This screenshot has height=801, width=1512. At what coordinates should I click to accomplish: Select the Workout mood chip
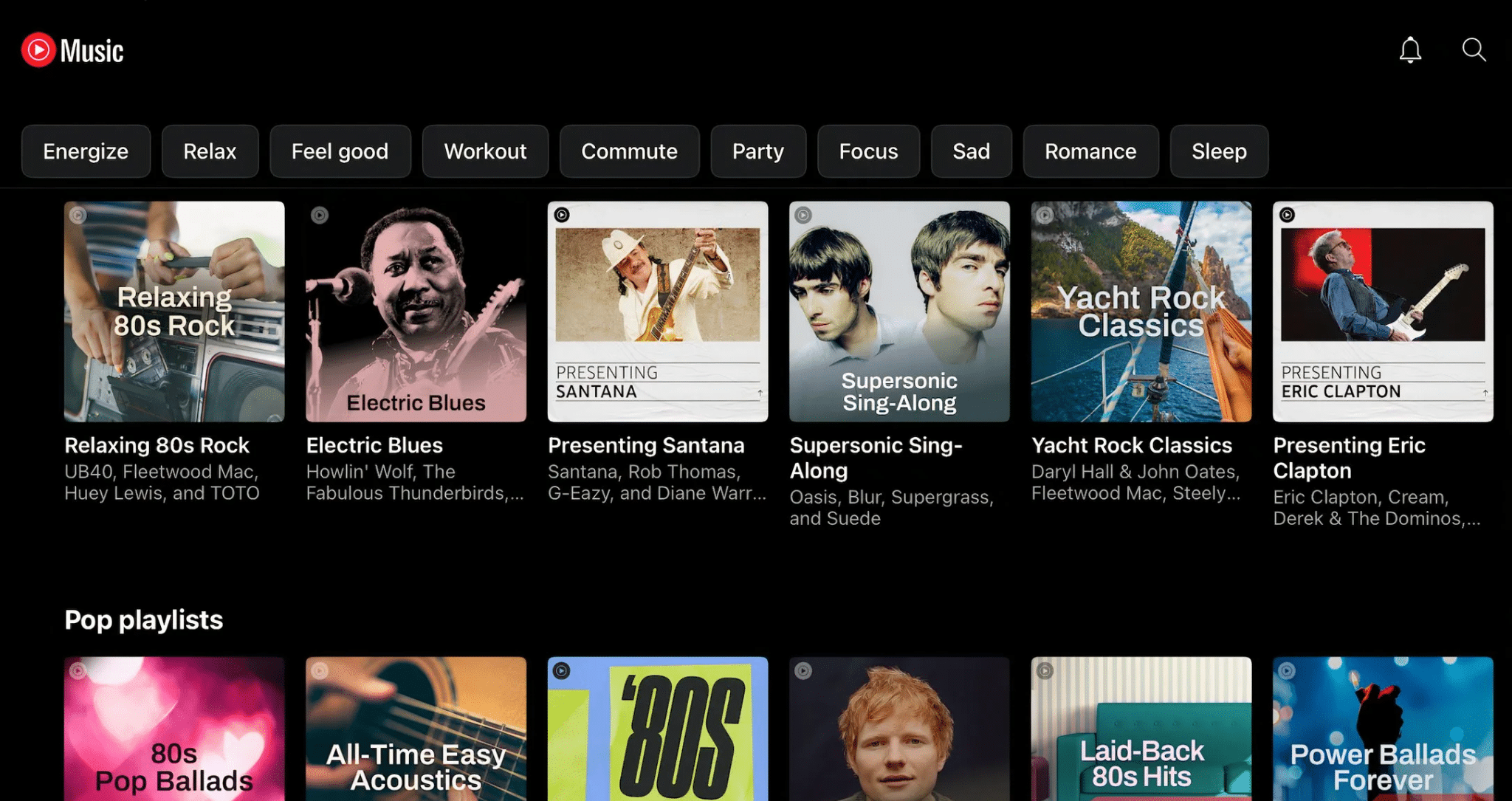click(485, 151)
